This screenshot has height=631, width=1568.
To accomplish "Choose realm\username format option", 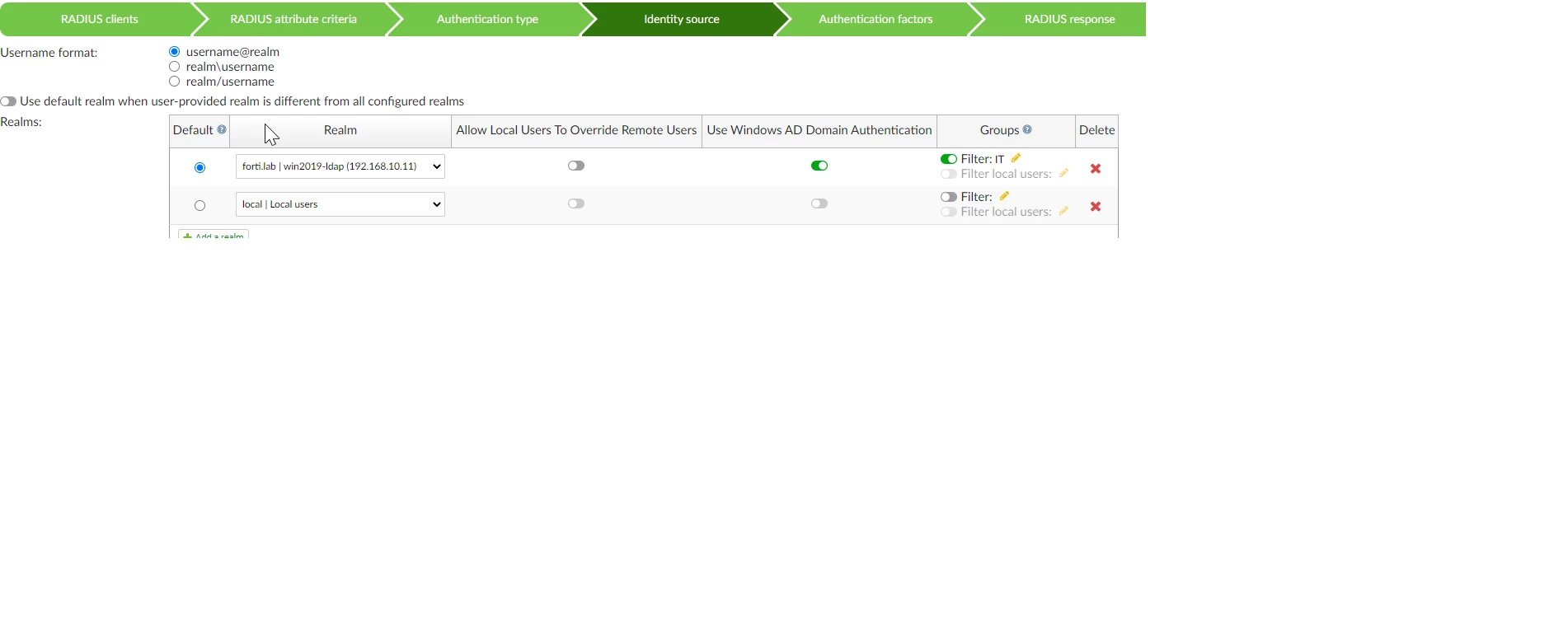I will click(174, 67).
